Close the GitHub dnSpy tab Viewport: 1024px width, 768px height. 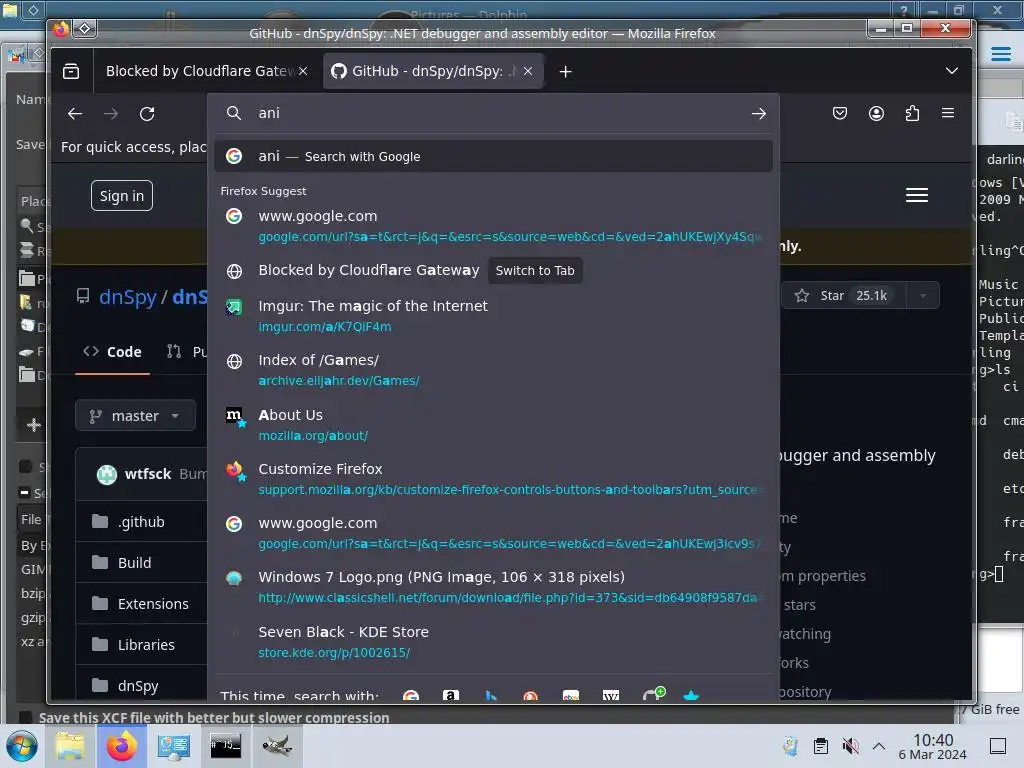[x=528, y=71]
